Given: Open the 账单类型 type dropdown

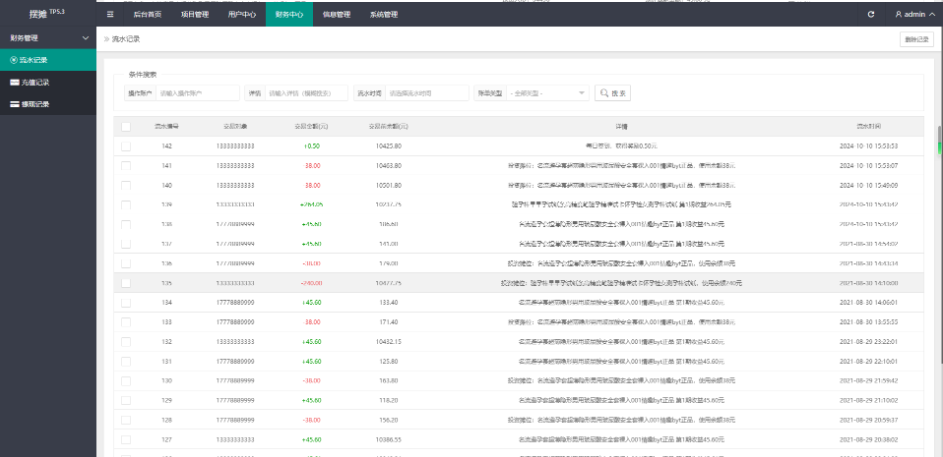Looking at the screenshot, I should pos(548,93).
